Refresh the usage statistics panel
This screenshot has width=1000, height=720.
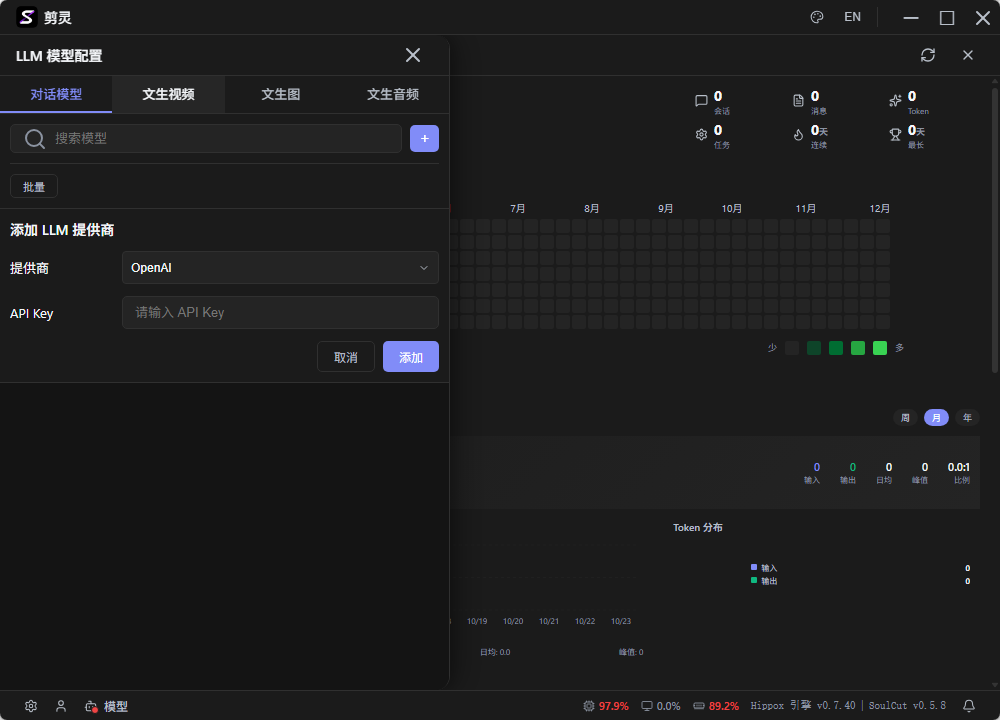point(928,55)
